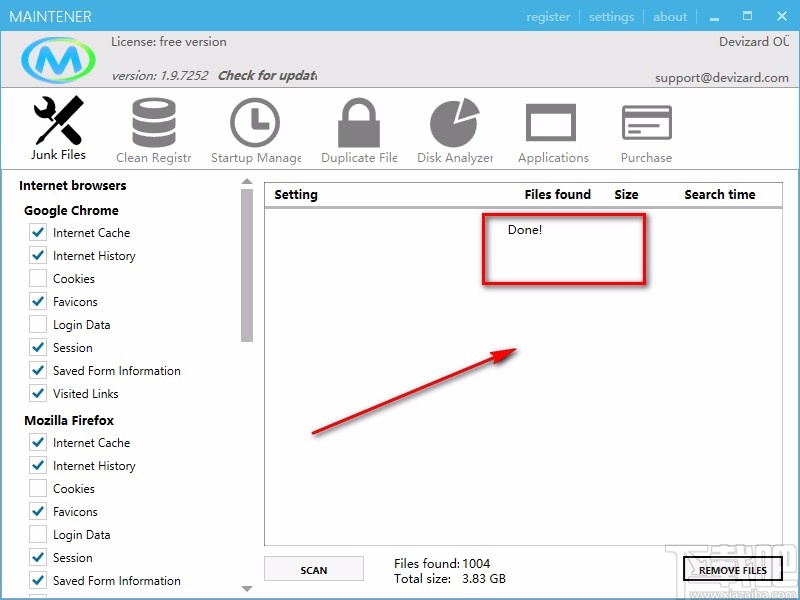This screenshot has height=600, width=800.
Task: Uncheck Mozilla Firefox Session
Action: tap(38, 557)
